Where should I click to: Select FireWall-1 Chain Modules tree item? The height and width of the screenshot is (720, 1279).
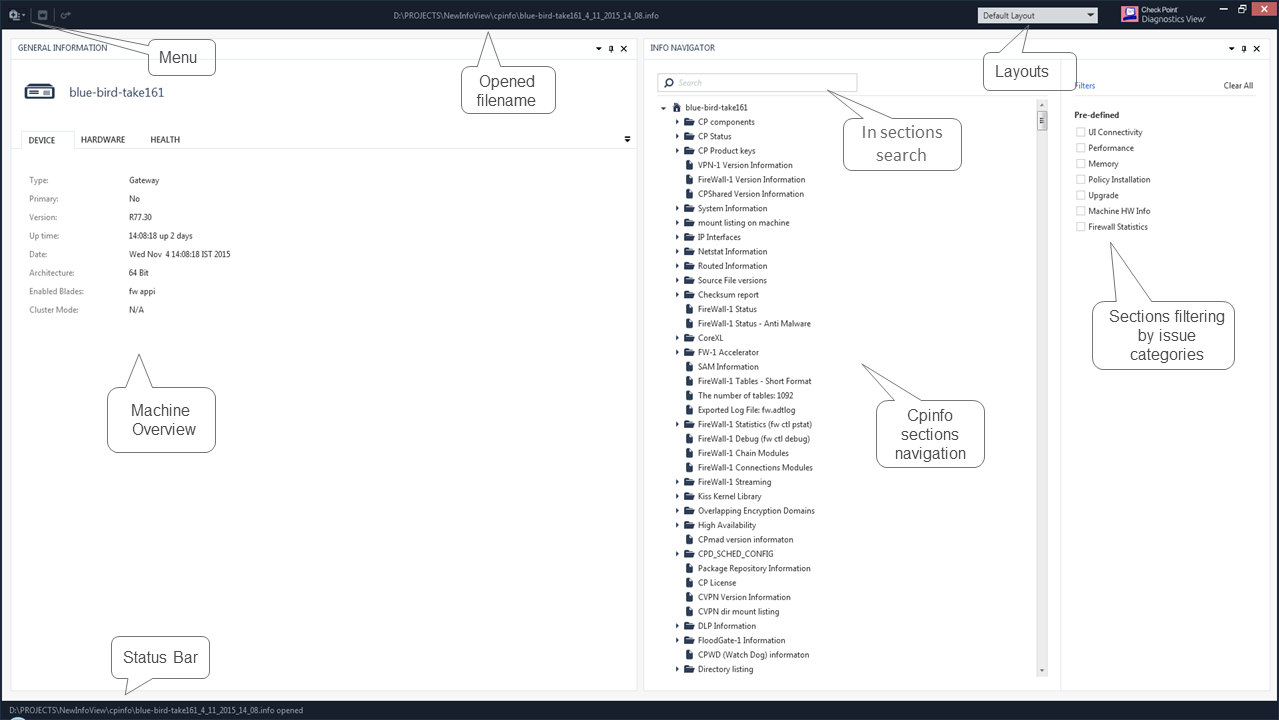coord(743,453)
